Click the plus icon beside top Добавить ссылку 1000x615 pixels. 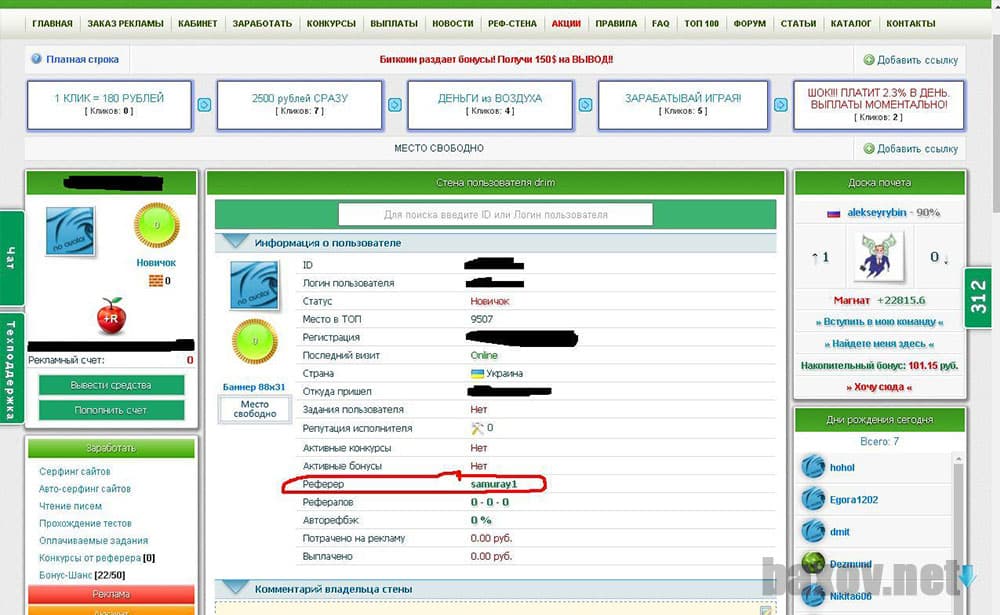pyautogui.click(x=868, y=60)
